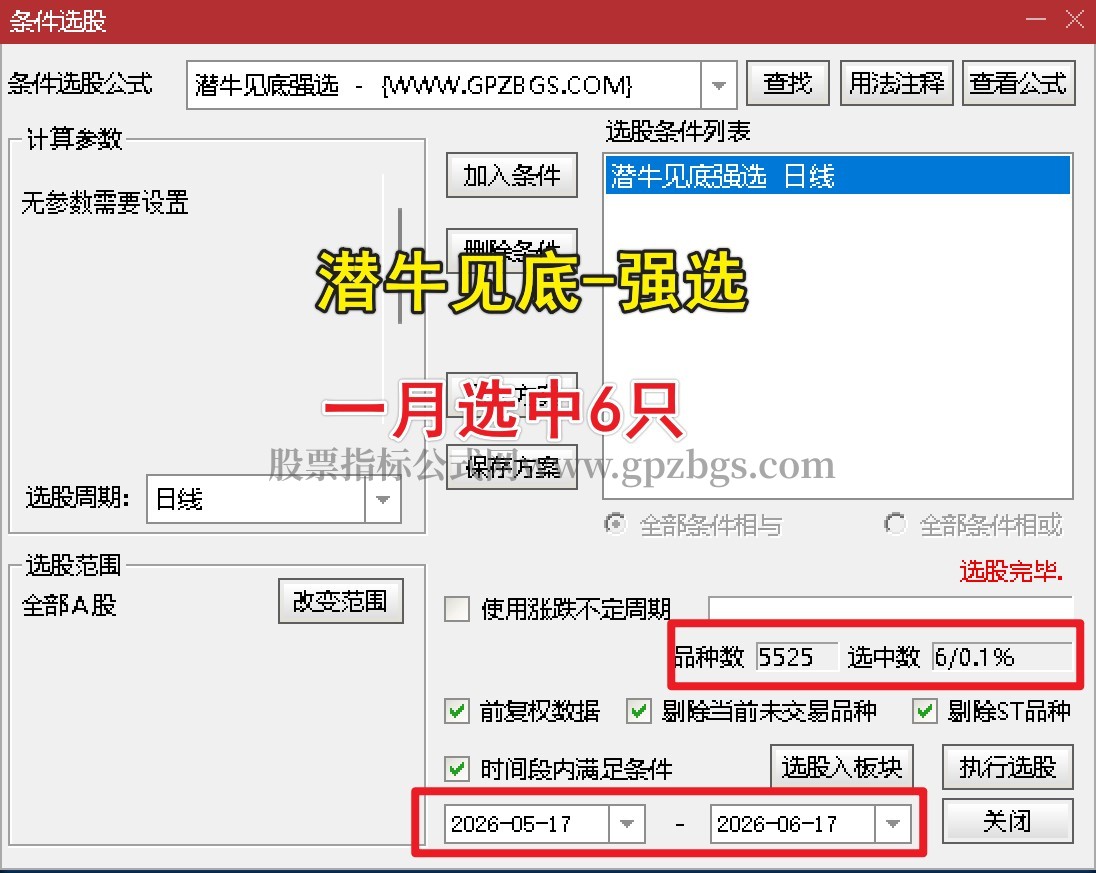Disable 时间段内满足条件 checkbox
Viewport: 1096px width, 873px height.
pyautogui.click(x=457, y=769)
